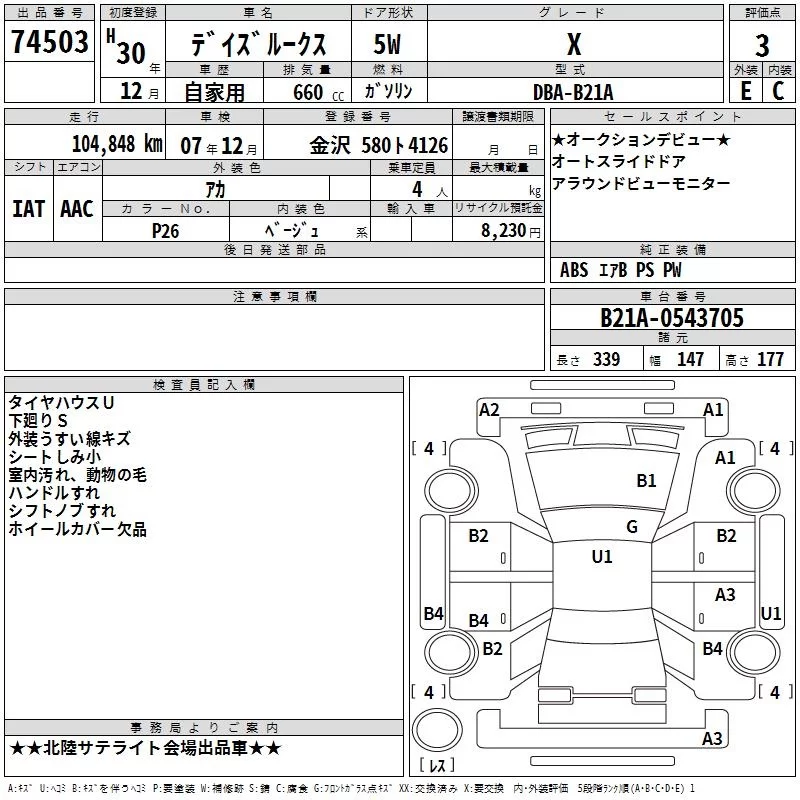
Task: Select the vehicle history value 自家用
Action: (x=214, y=92)
